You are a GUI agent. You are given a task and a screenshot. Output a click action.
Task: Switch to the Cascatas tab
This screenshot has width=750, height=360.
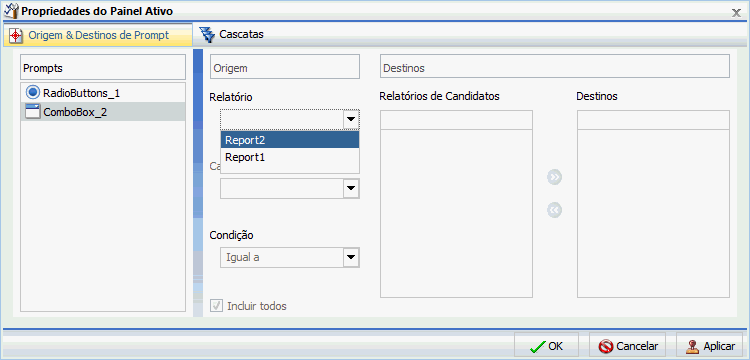[232, 34]
